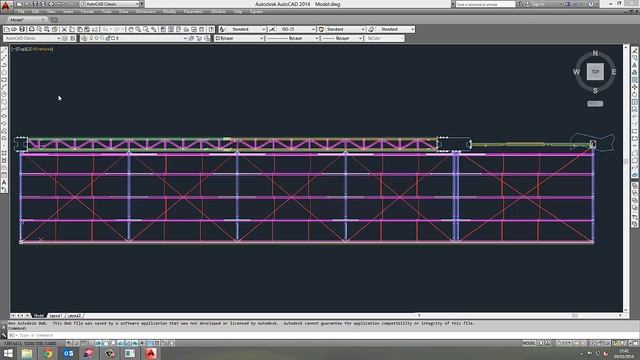Open the Draw menu
The height and width of the screenshot is (360, 640).
124,12
